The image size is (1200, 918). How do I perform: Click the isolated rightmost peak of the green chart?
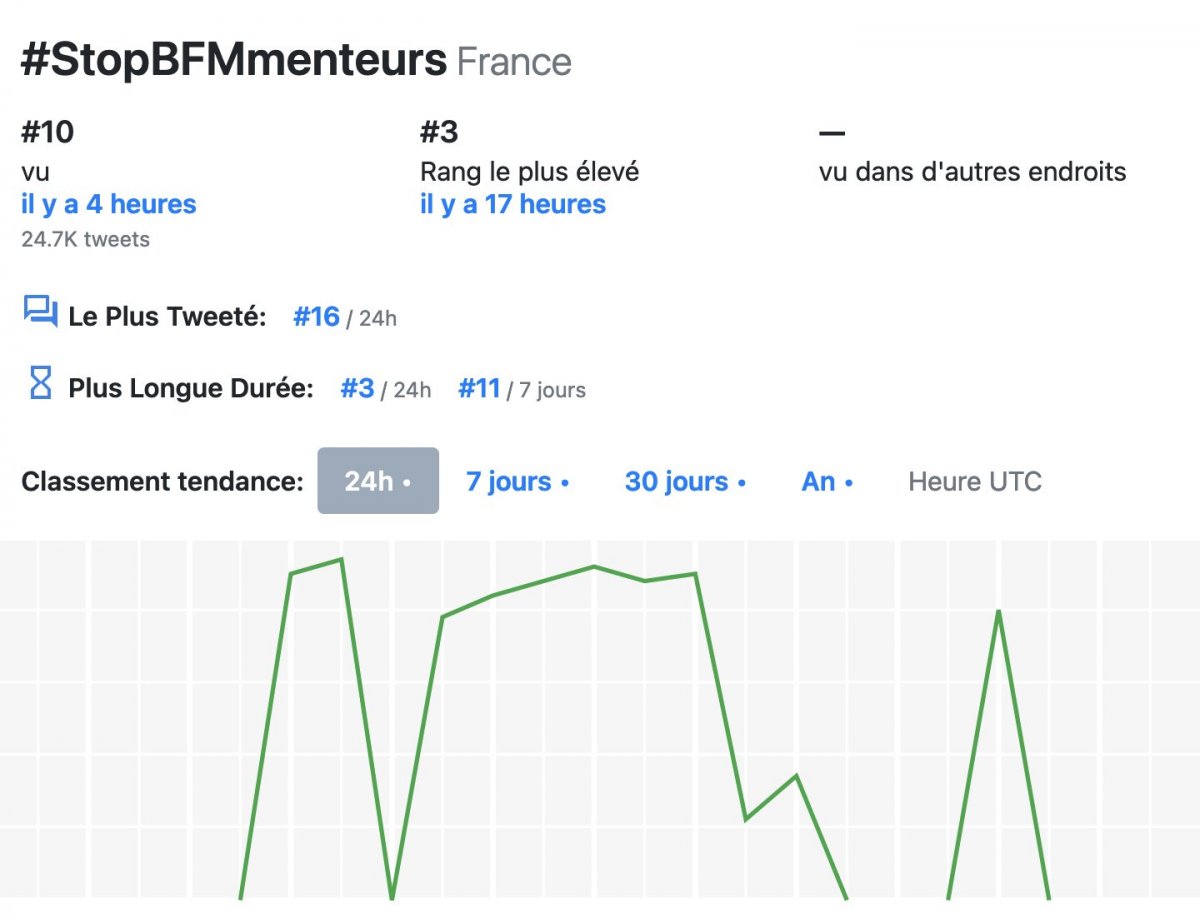tap(998, 612)
